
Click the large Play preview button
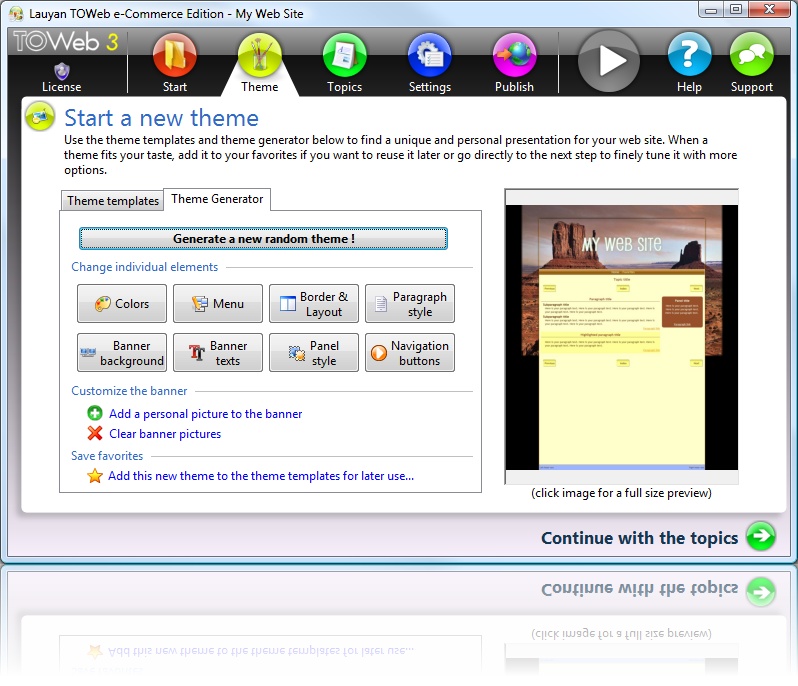609,61
